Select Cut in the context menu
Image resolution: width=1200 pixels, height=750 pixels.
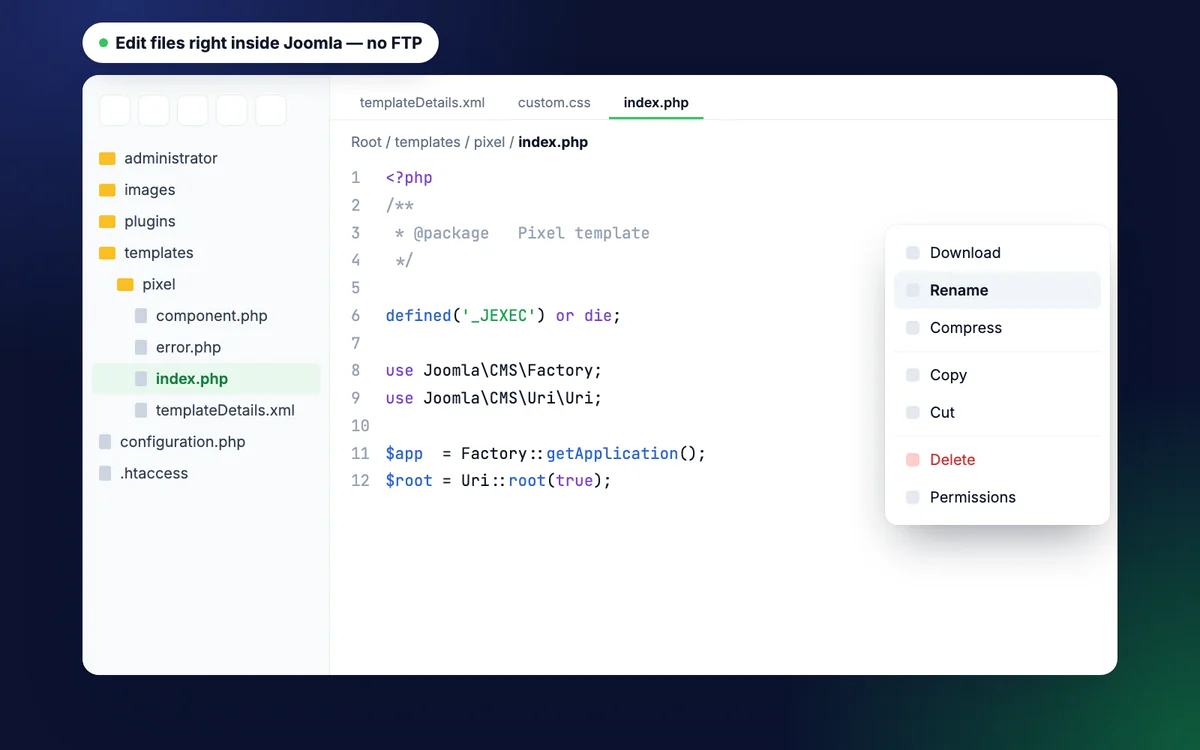pos(997,412)
